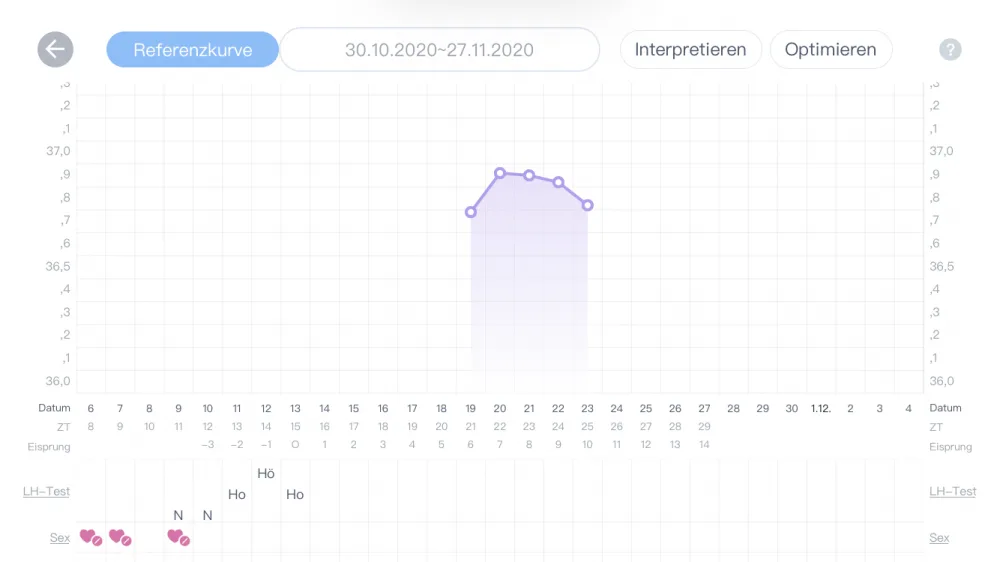Screen dimensions: 1000x562
Task: Click the temperature point on date 22
Action: (559, 182)
